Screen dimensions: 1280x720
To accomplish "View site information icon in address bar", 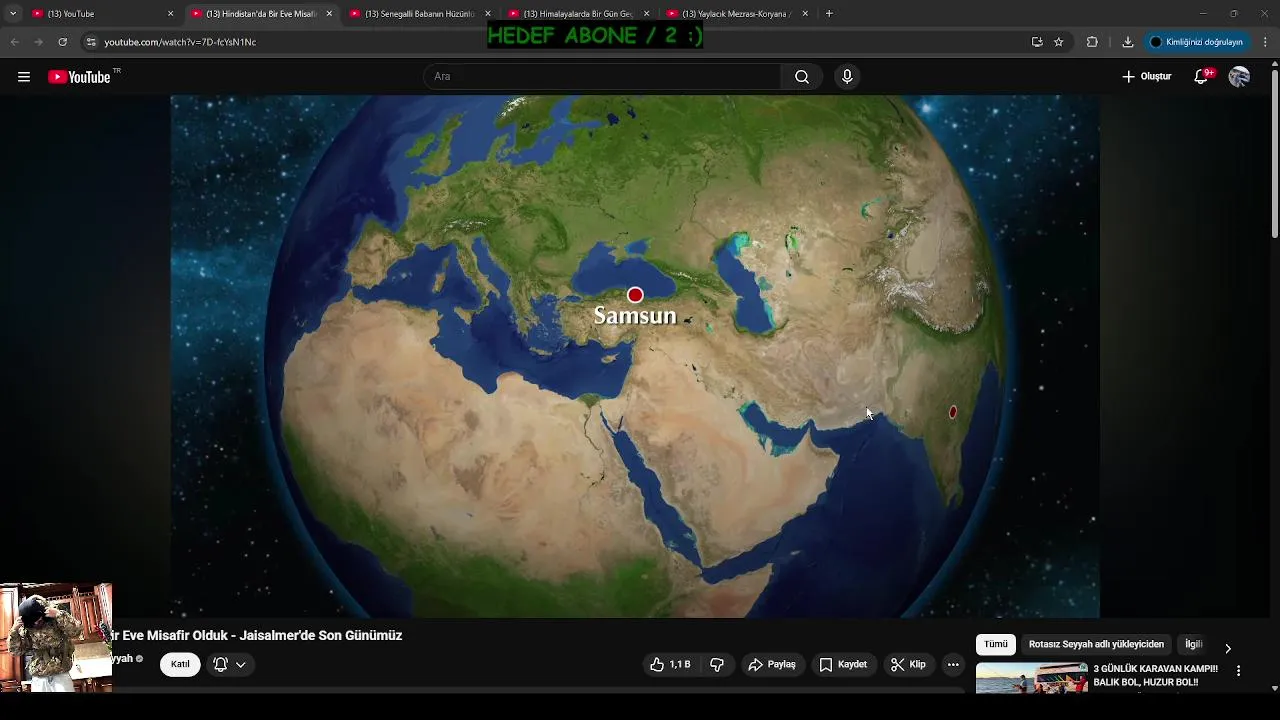I will click(x=91, y=42).
